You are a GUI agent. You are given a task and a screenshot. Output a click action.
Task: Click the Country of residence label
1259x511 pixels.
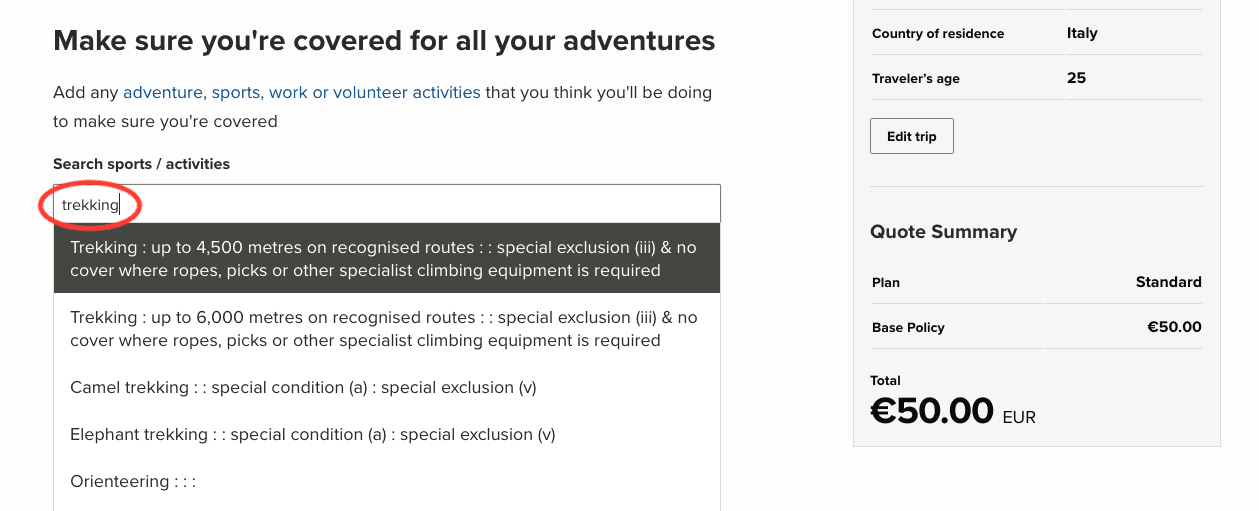click(x=937, y=33)
